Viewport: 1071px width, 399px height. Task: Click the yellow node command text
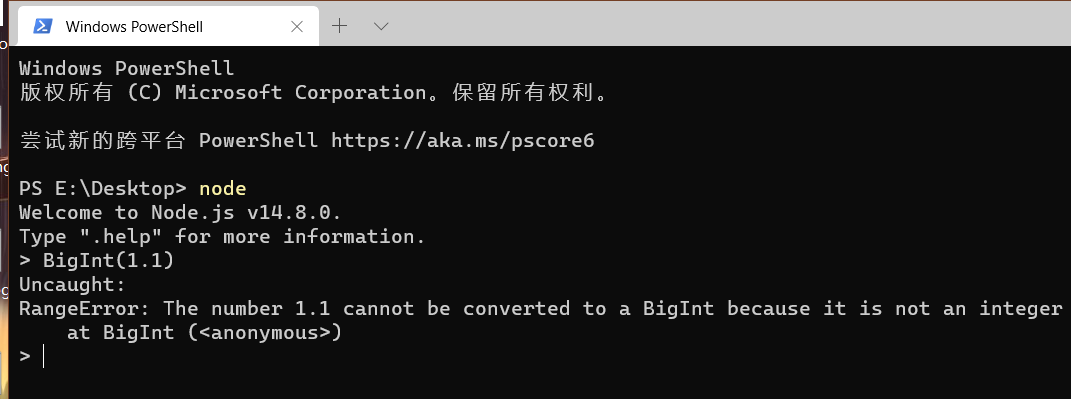coord(223,189)
